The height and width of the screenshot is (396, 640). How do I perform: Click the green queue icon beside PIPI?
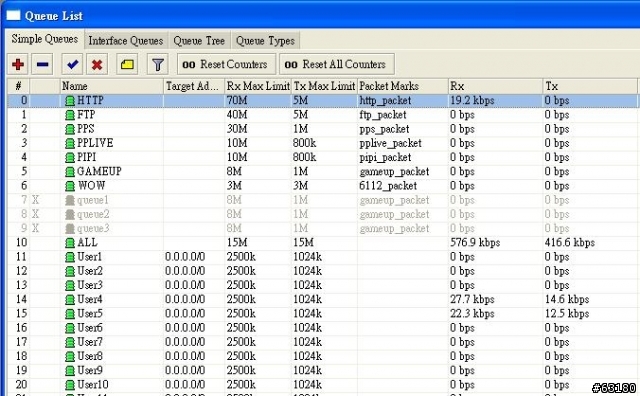(70, 157)
